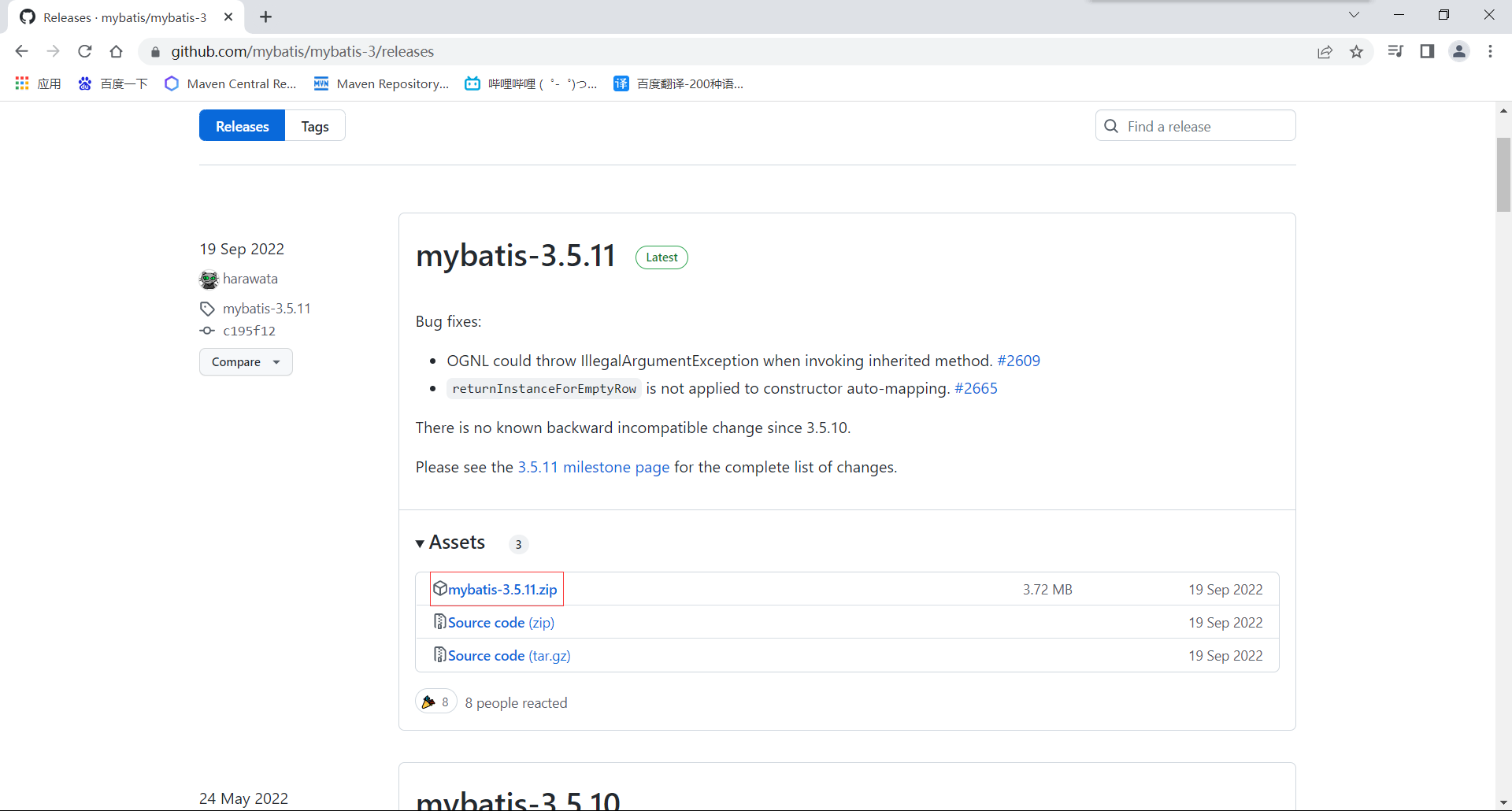Open the tab search chevron
This screenshot has width=1512, height=811.
(x=1354, y=15)
